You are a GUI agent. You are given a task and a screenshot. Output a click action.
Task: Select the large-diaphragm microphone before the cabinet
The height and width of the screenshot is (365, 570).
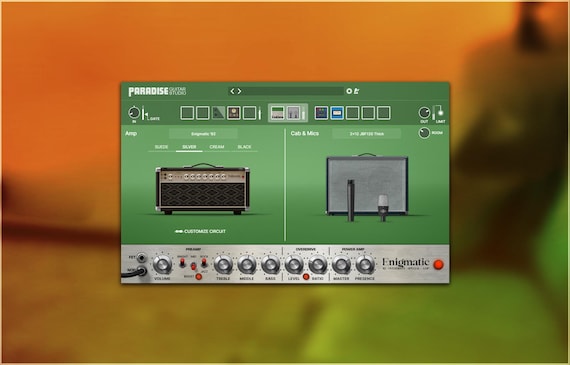tap(383, 208)
